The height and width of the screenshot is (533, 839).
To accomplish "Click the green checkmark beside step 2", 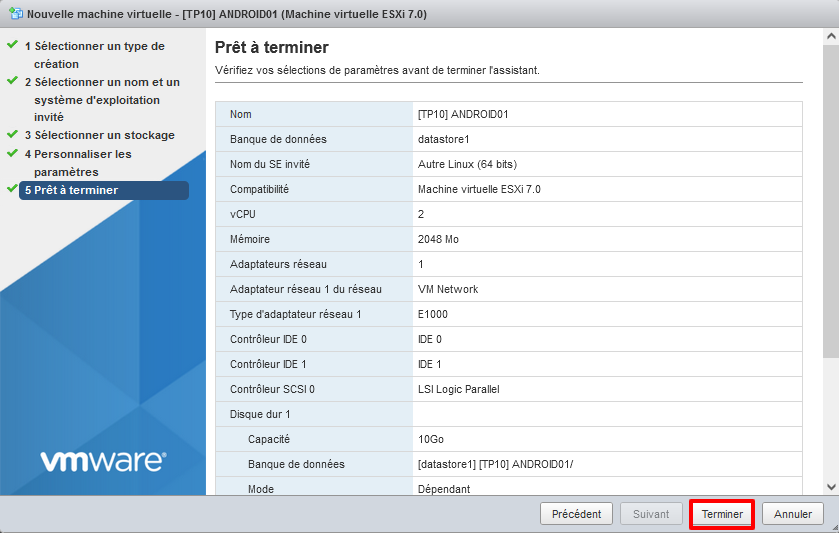I will click(x=12, y=81).
